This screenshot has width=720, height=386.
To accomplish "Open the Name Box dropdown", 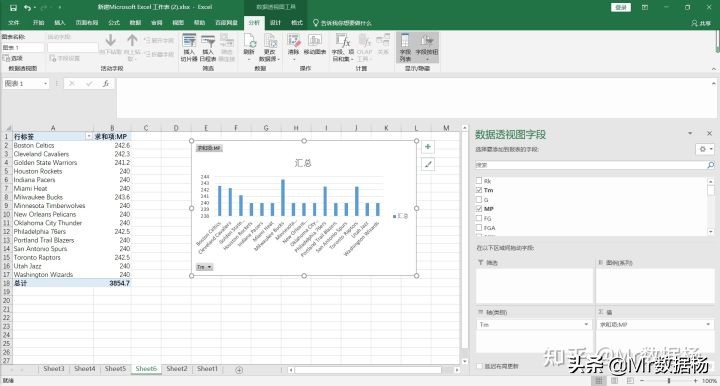I will tap(45, 84).
